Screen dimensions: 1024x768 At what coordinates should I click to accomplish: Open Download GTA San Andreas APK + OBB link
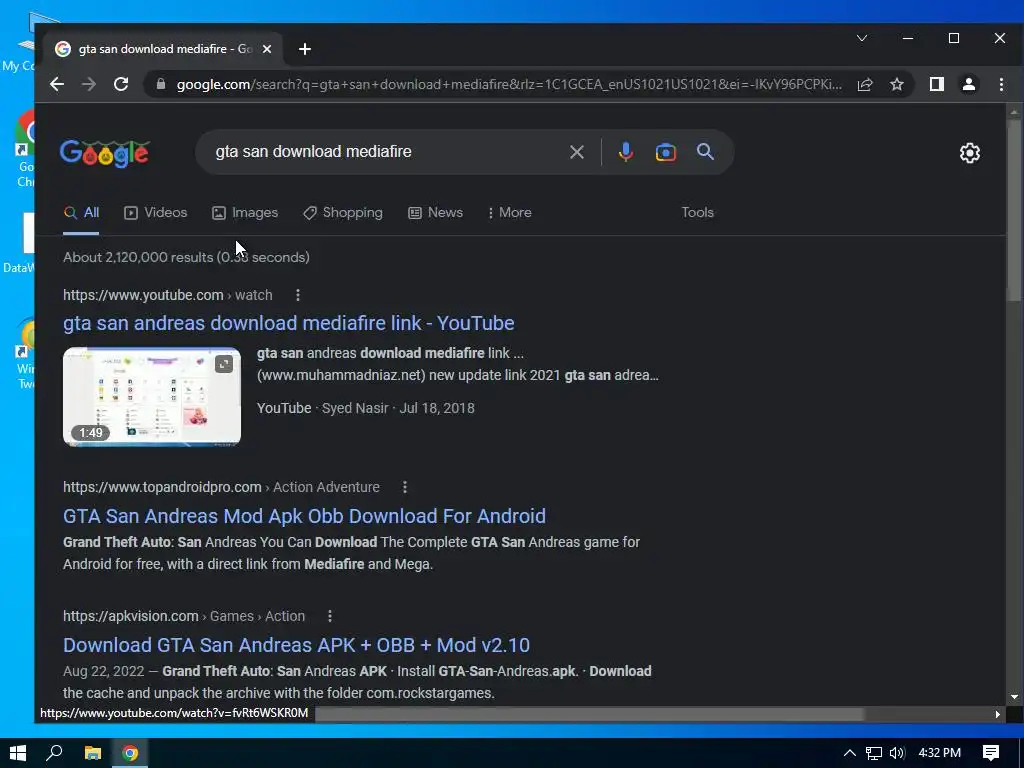(296, 645)
